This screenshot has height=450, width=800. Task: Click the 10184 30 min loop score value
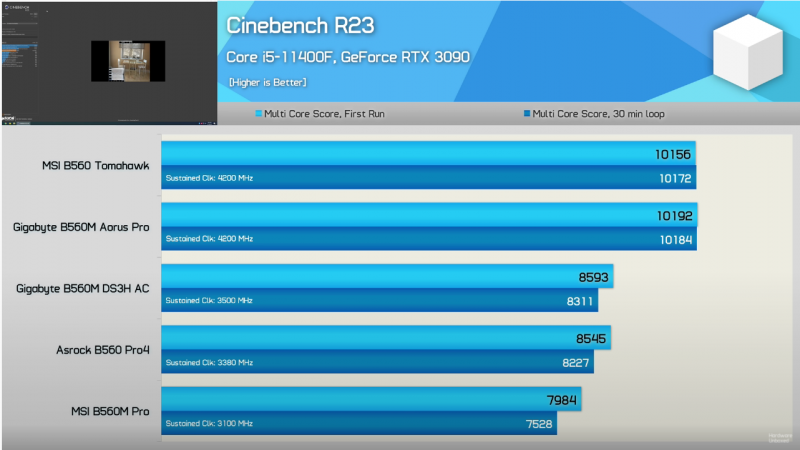point(674,238)
